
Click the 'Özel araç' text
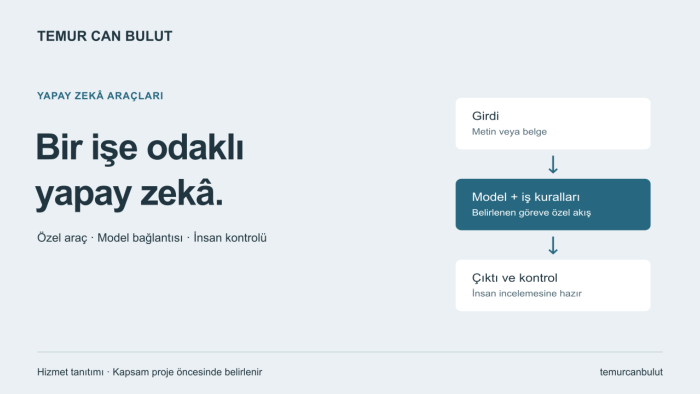point(62,238)
